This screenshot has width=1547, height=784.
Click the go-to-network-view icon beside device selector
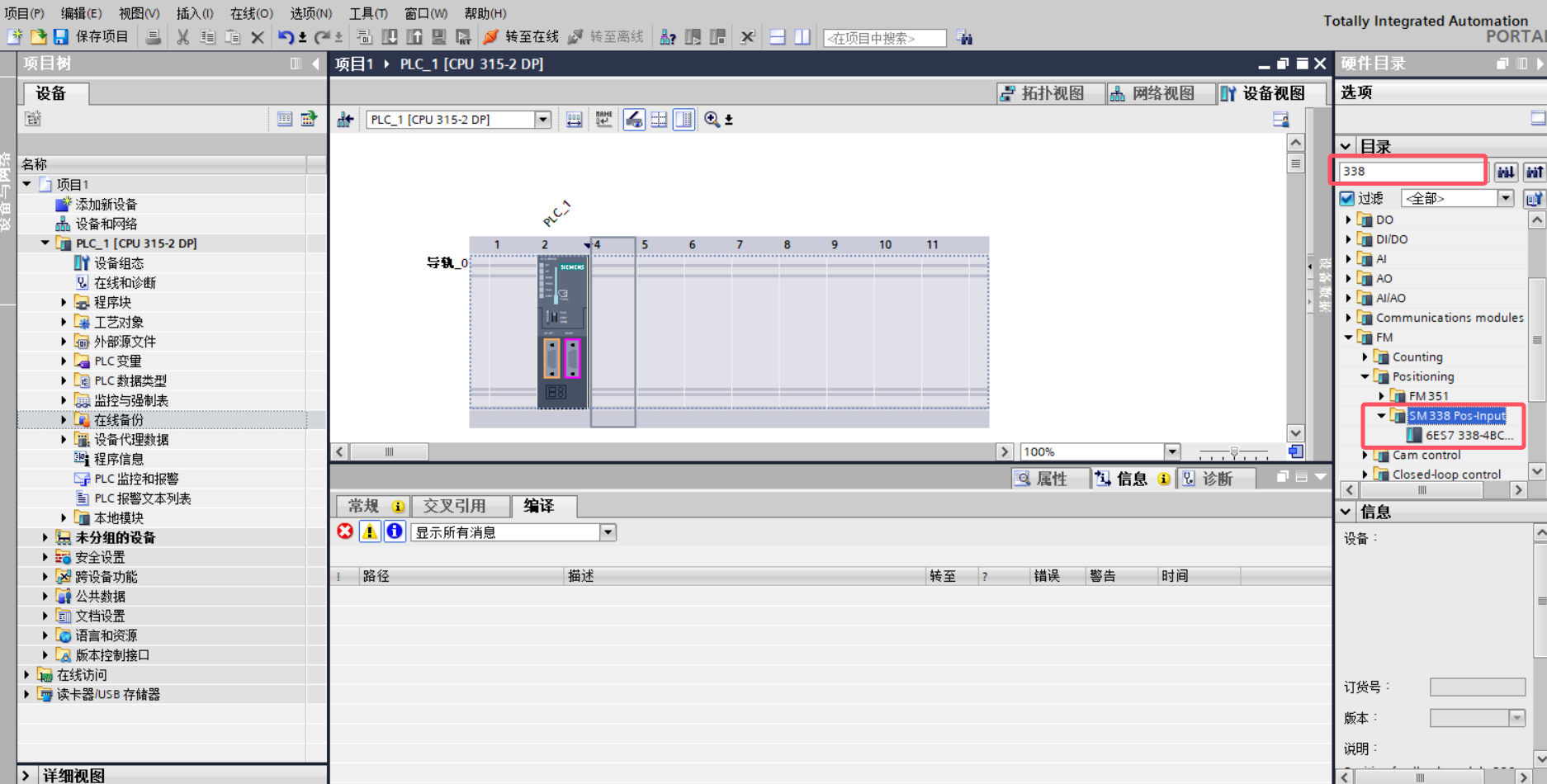tap(345, 120)
